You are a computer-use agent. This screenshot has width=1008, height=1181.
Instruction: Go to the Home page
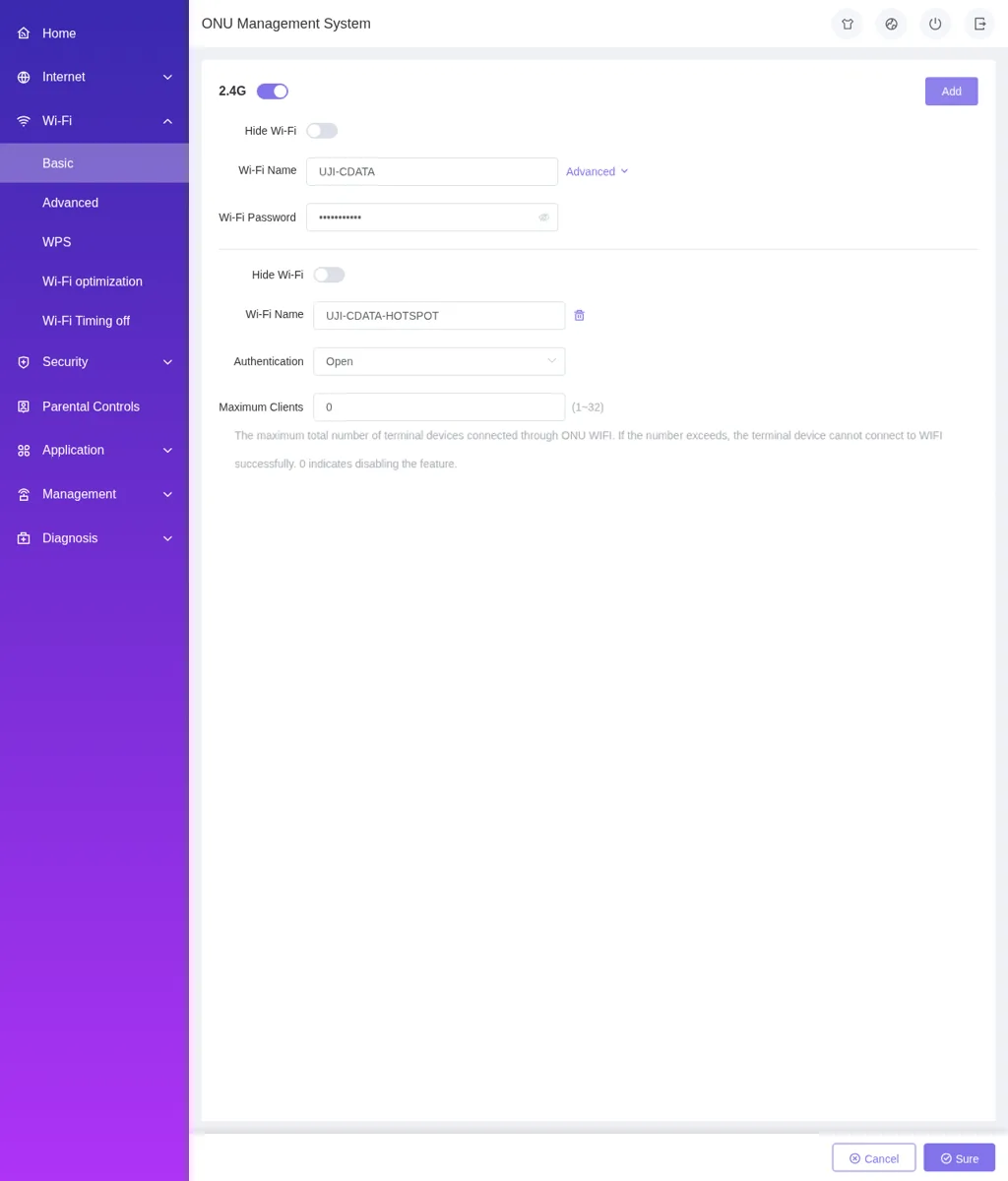pyautogui.click(x=94, y=33)
